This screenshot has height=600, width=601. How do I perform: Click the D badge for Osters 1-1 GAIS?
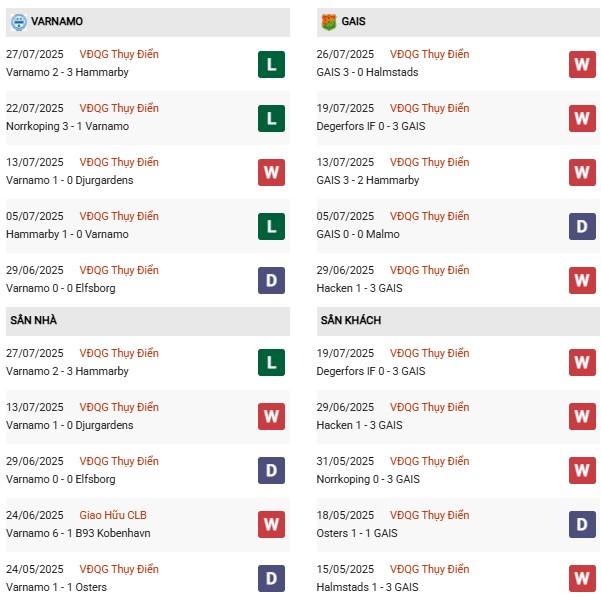click(x=582, y=525)
